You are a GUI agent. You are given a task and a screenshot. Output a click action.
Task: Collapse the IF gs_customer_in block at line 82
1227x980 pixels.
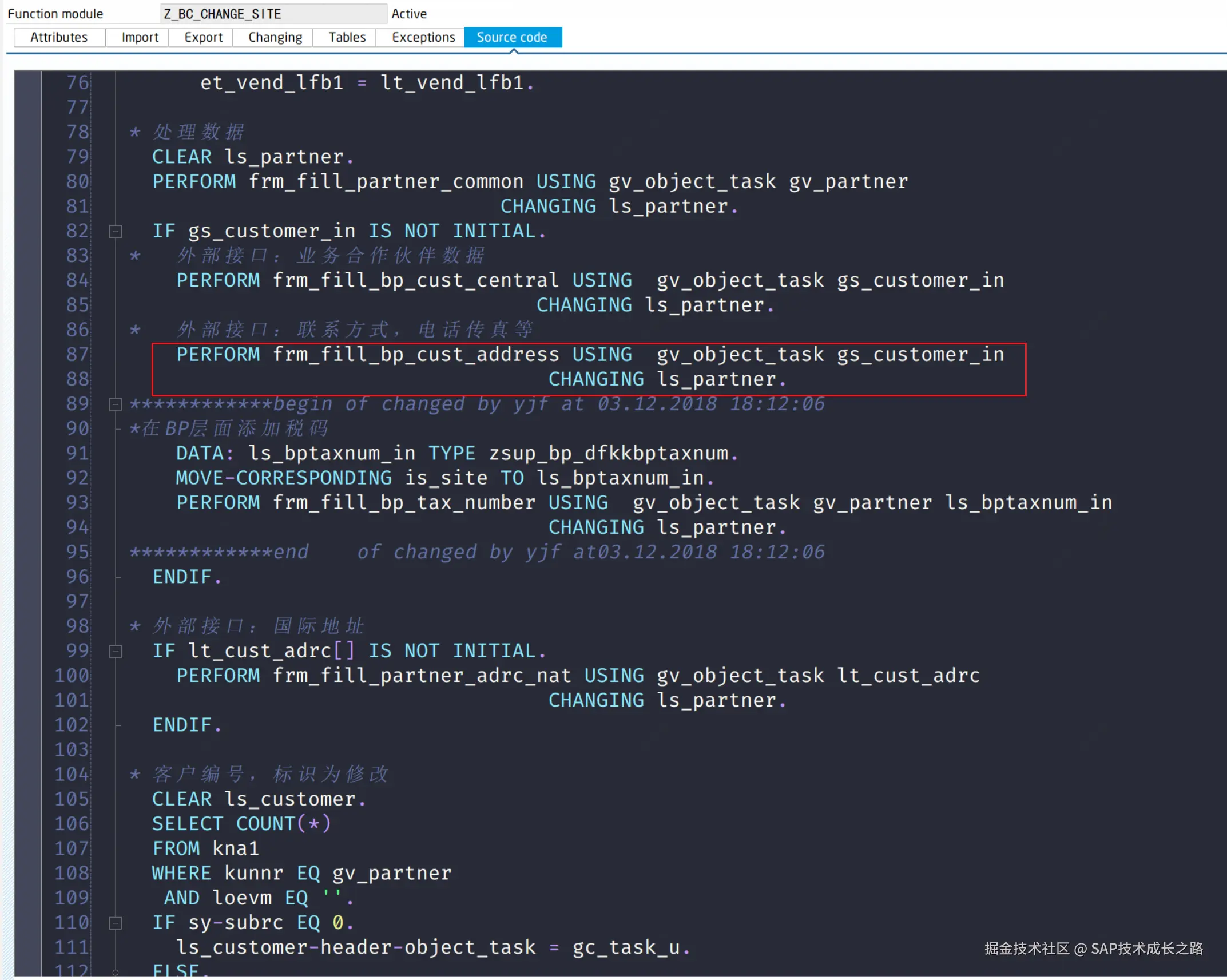[116, 231]
